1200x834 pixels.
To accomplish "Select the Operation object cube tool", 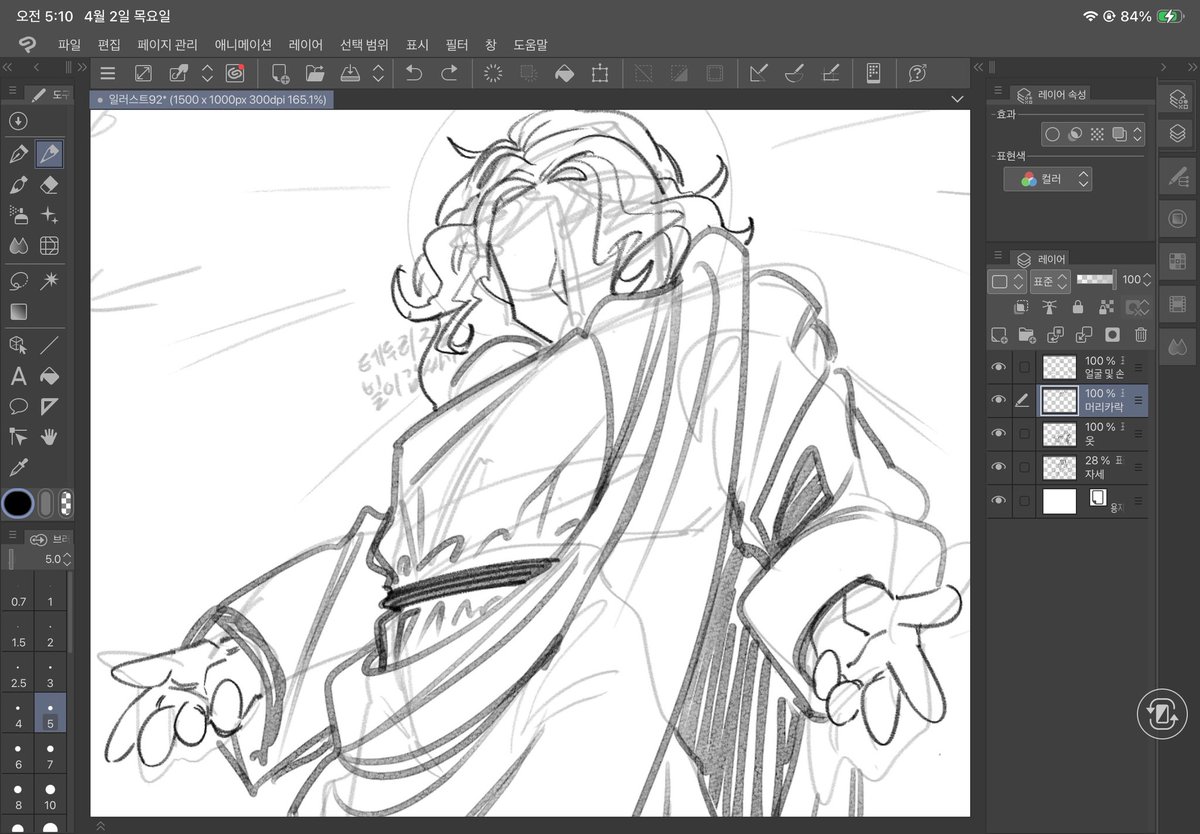I will (x=18, y=345).
